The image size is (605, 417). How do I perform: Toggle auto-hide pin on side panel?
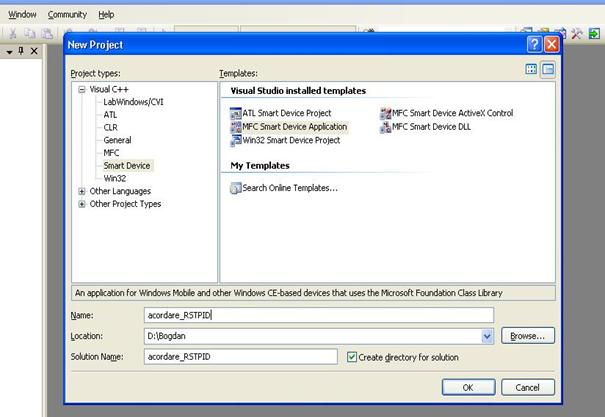click(x=21, y=51)
